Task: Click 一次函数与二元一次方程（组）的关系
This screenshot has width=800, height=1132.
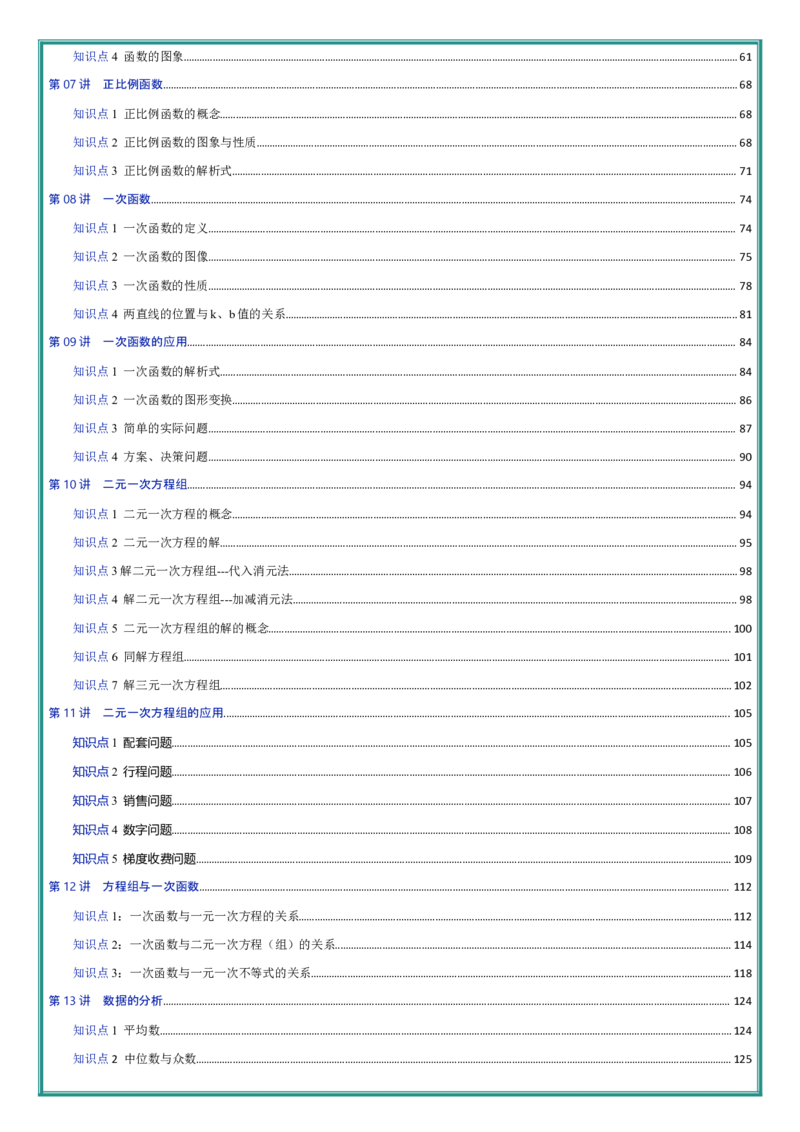Action: pos(412,944)
